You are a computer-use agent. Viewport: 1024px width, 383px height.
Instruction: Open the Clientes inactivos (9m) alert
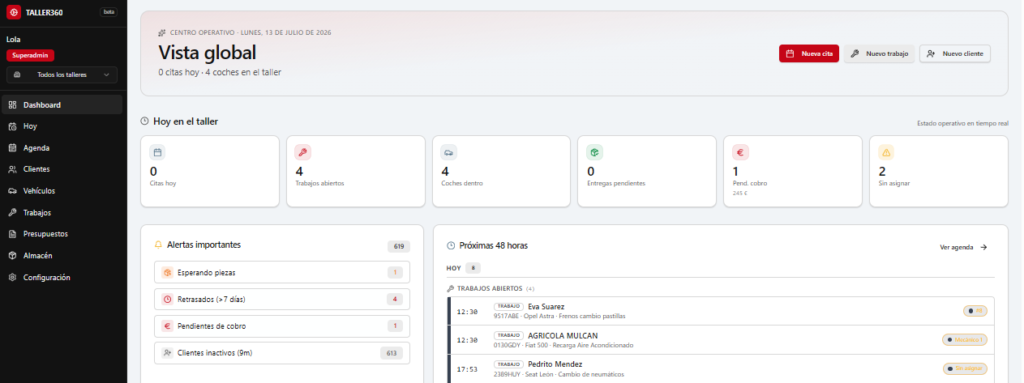tap(282, 353)
